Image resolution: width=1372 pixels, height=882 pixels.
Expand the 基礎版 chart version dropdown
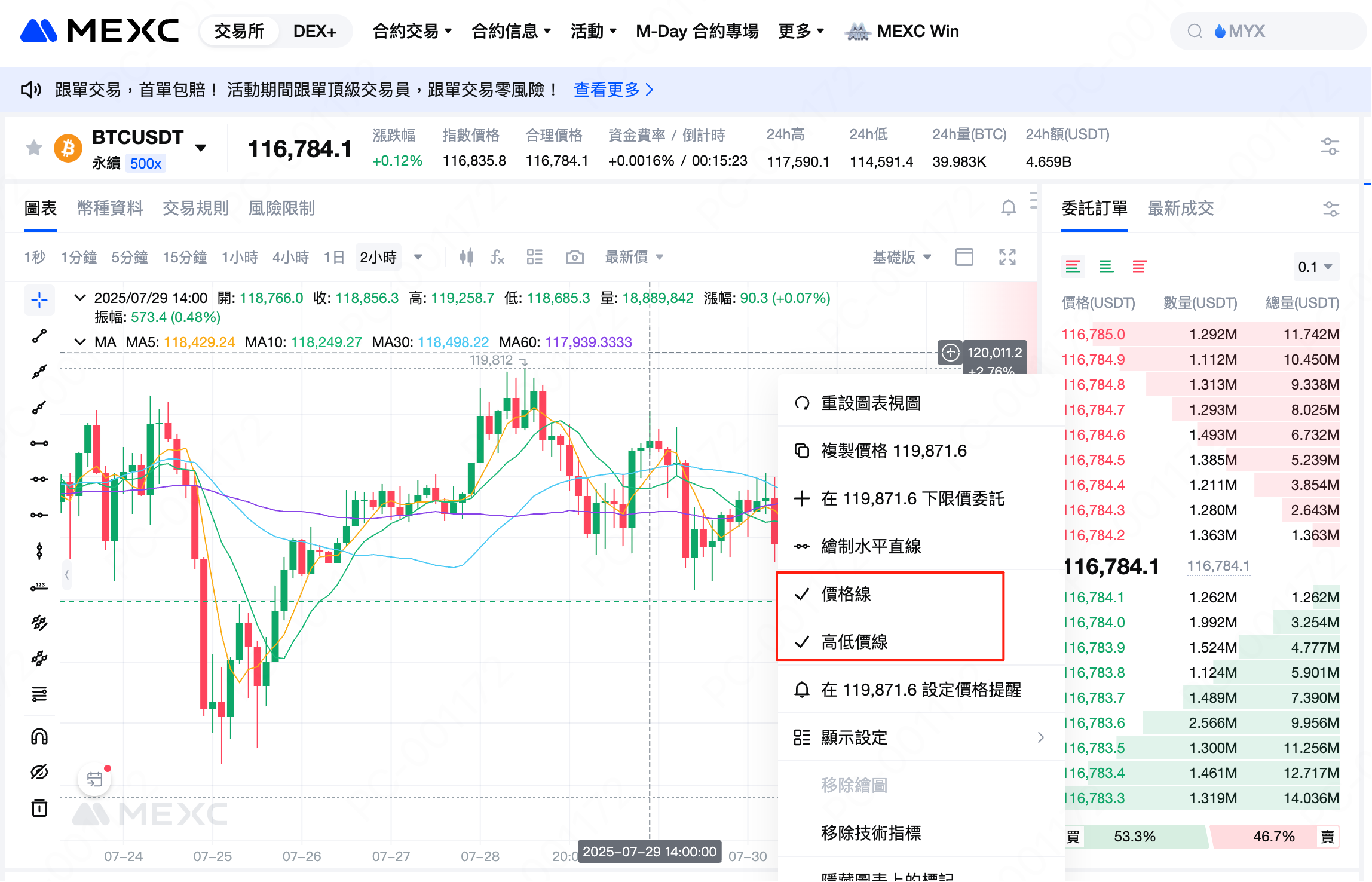click(x=901, y=257)
